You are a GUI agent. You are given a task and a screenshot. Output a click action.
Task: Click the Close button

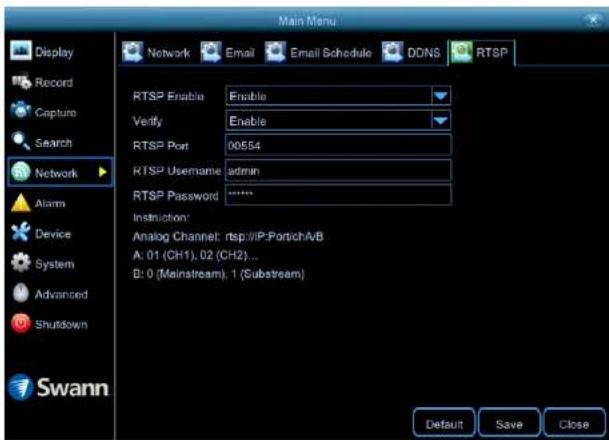(574, 424)
